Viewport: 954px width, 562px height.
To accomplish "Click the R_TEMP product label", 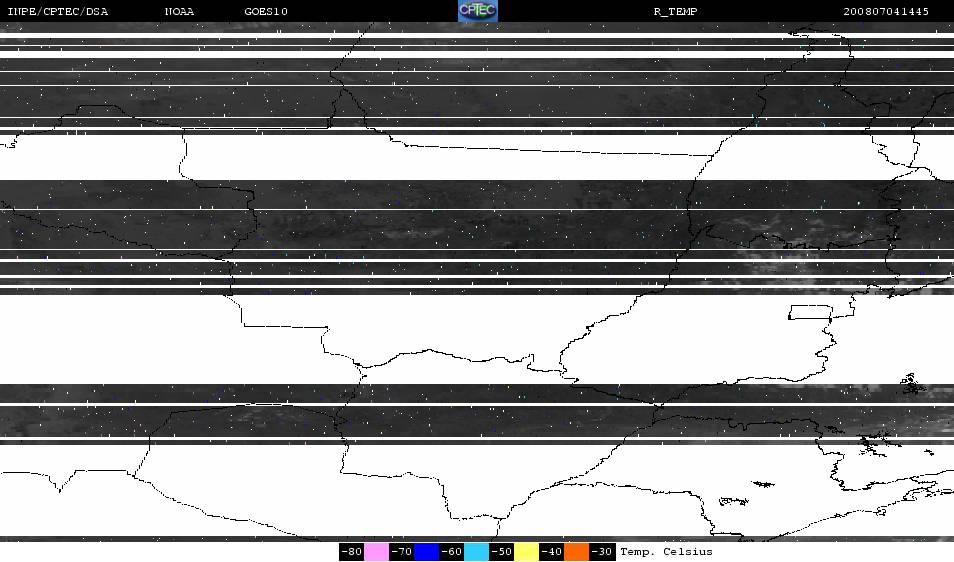I will click(675, 12).
